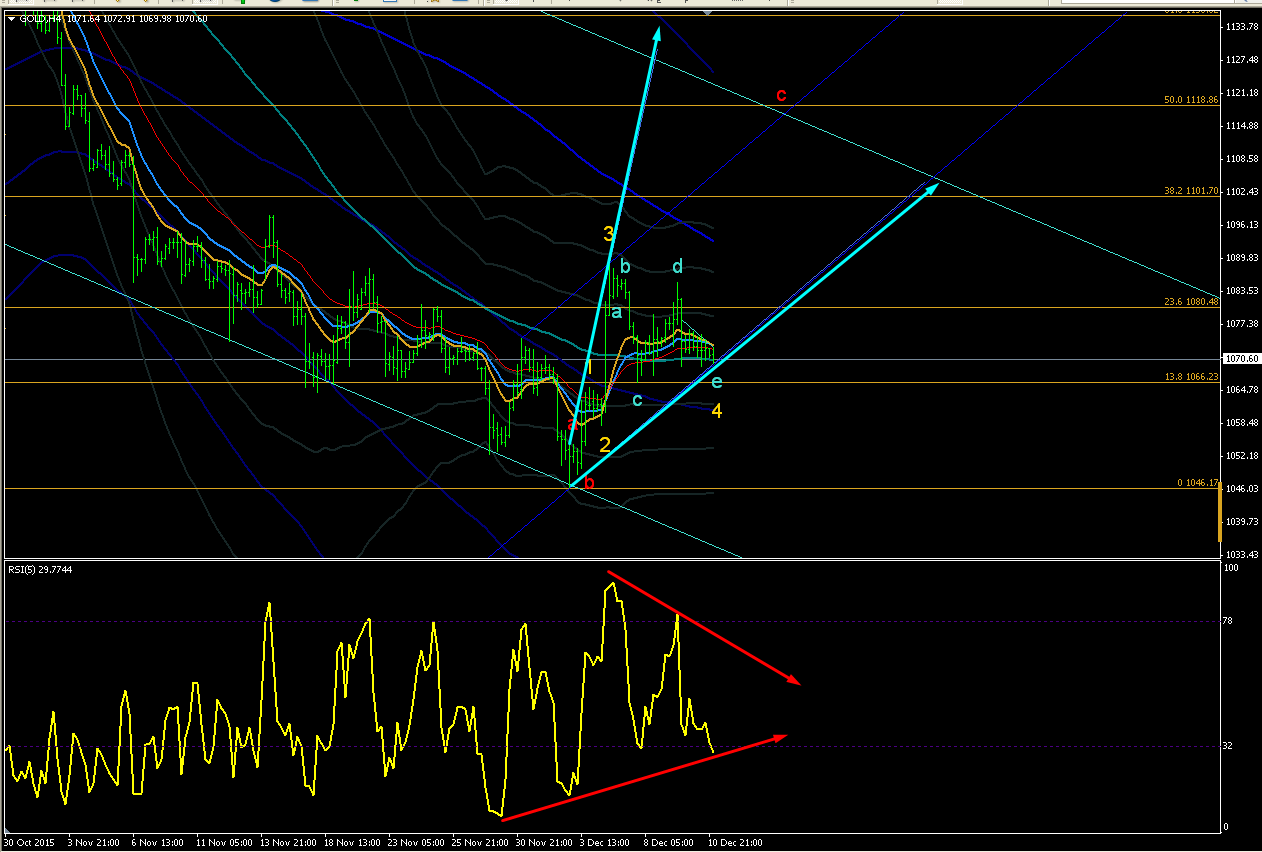
Task: Click the RSI scale value 32
Action: point(1229,746)
